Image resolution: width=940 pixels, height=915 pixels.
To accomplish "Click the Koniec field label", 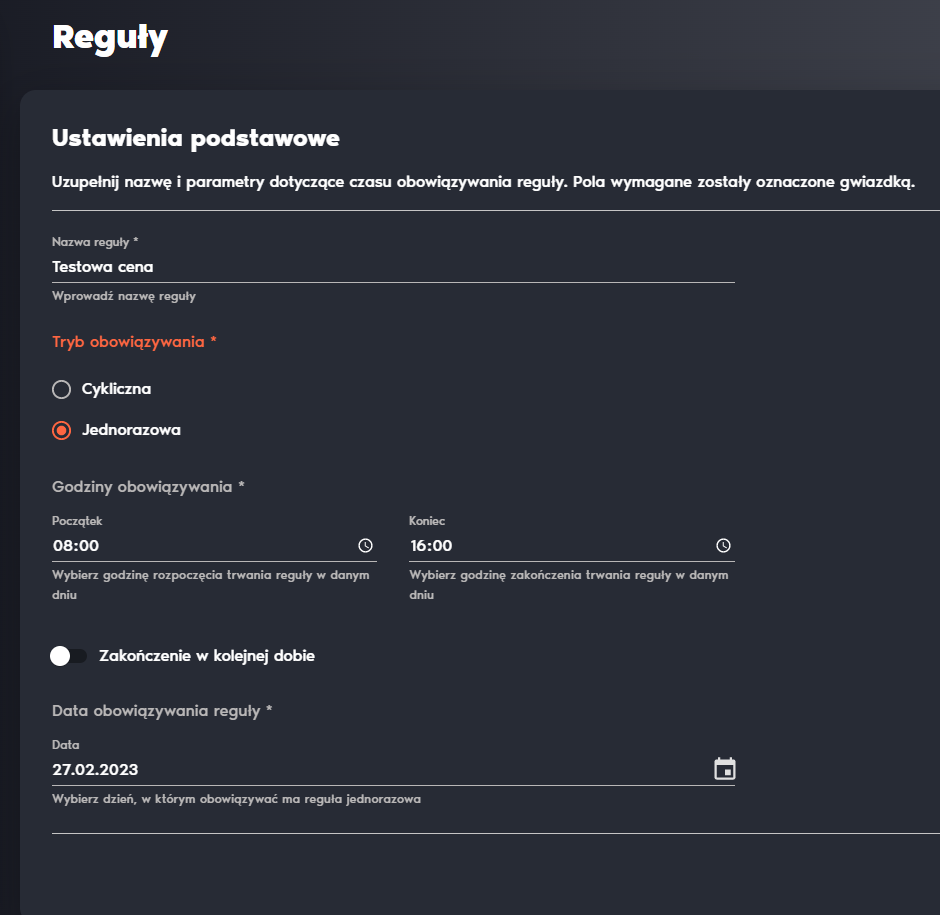I will 427,521.
